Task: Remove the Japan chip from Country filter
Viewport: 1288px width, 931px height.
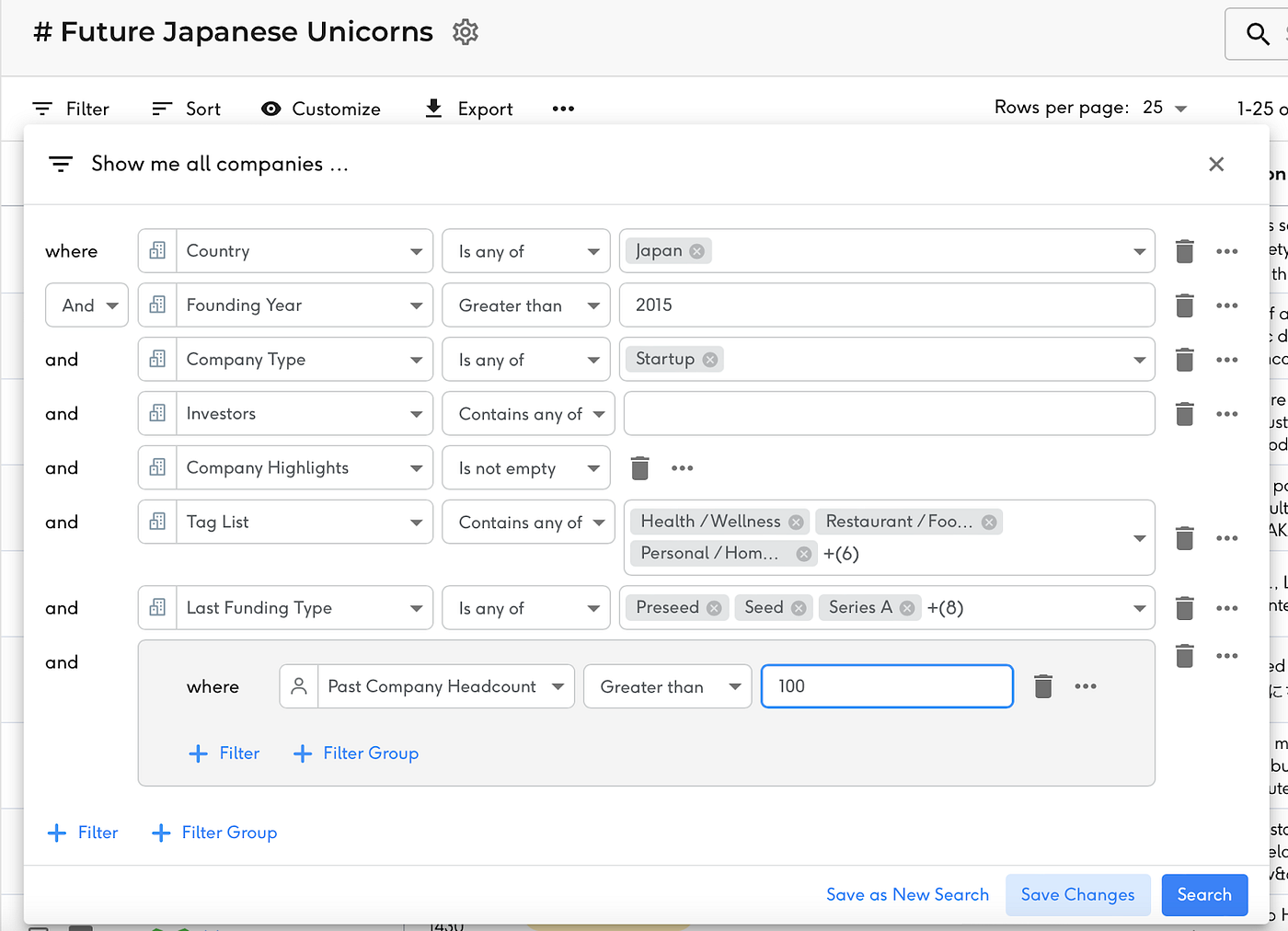Action: tap(697, 251)
